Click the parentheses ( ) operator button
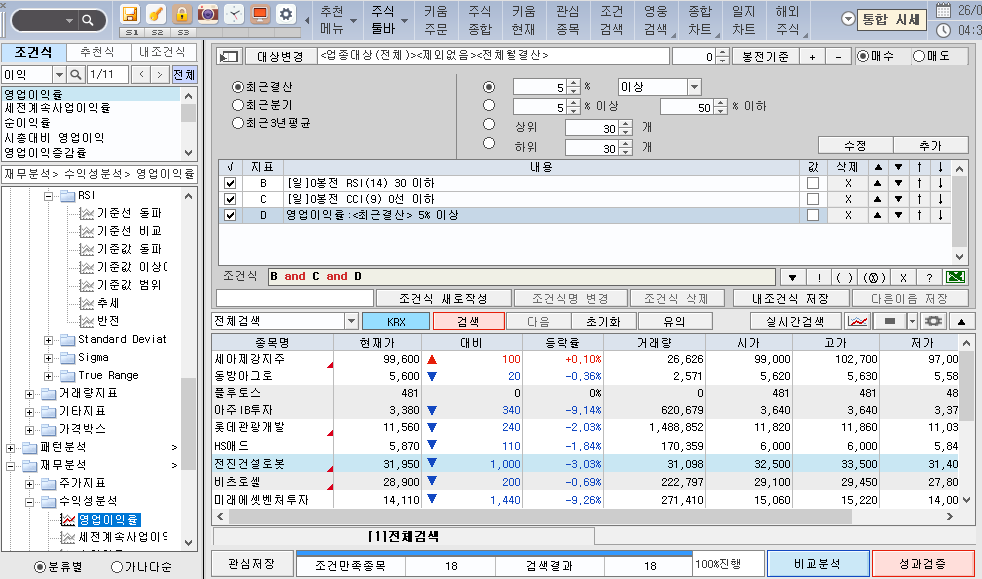982x579 pixels. 845,277
